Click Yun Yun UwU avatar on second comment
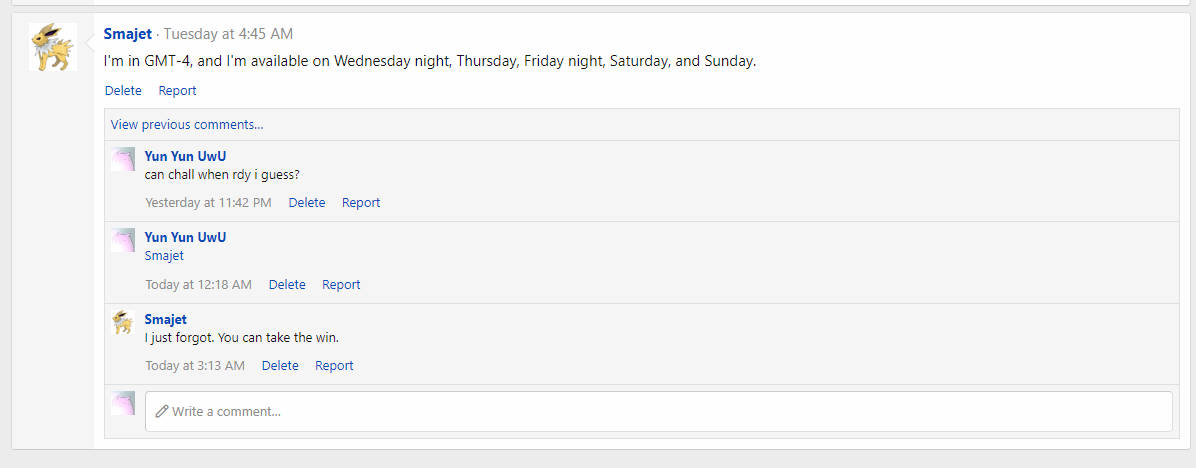This screenshot has width=1196, height=468. (123, 240)
